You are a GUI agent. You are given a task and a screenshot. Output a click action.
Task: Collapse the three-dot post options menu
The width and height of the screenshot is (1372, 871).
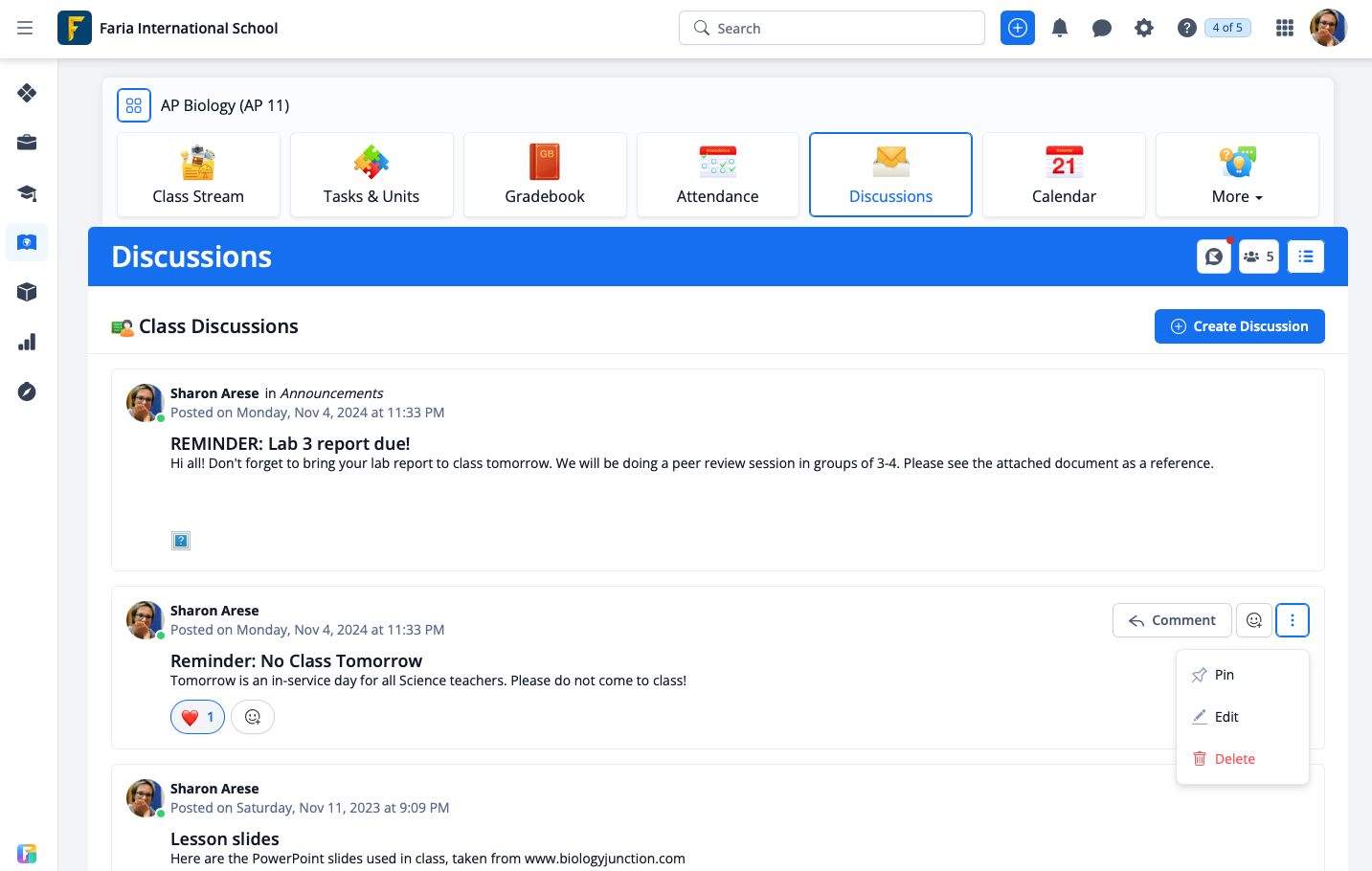[x=1293, y=620]
